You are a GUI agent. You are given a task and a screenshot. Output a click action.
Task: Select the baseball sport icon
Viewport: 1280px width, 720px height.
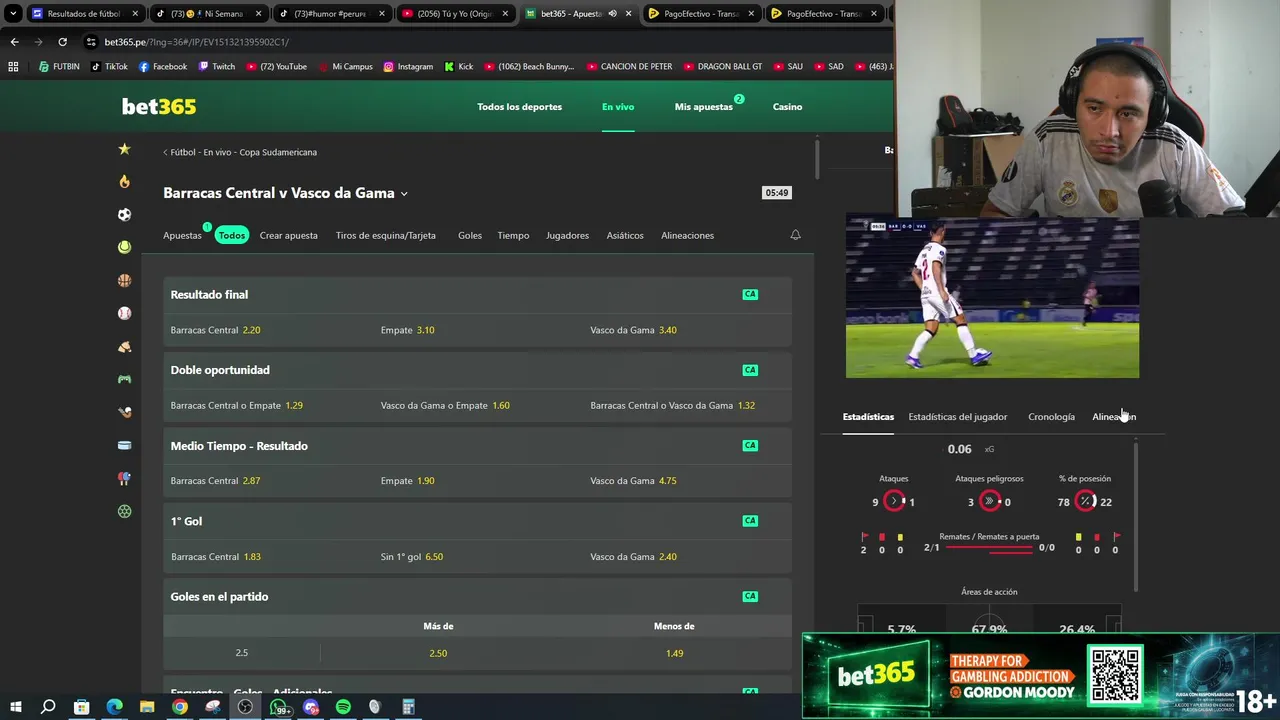point(124,313)
